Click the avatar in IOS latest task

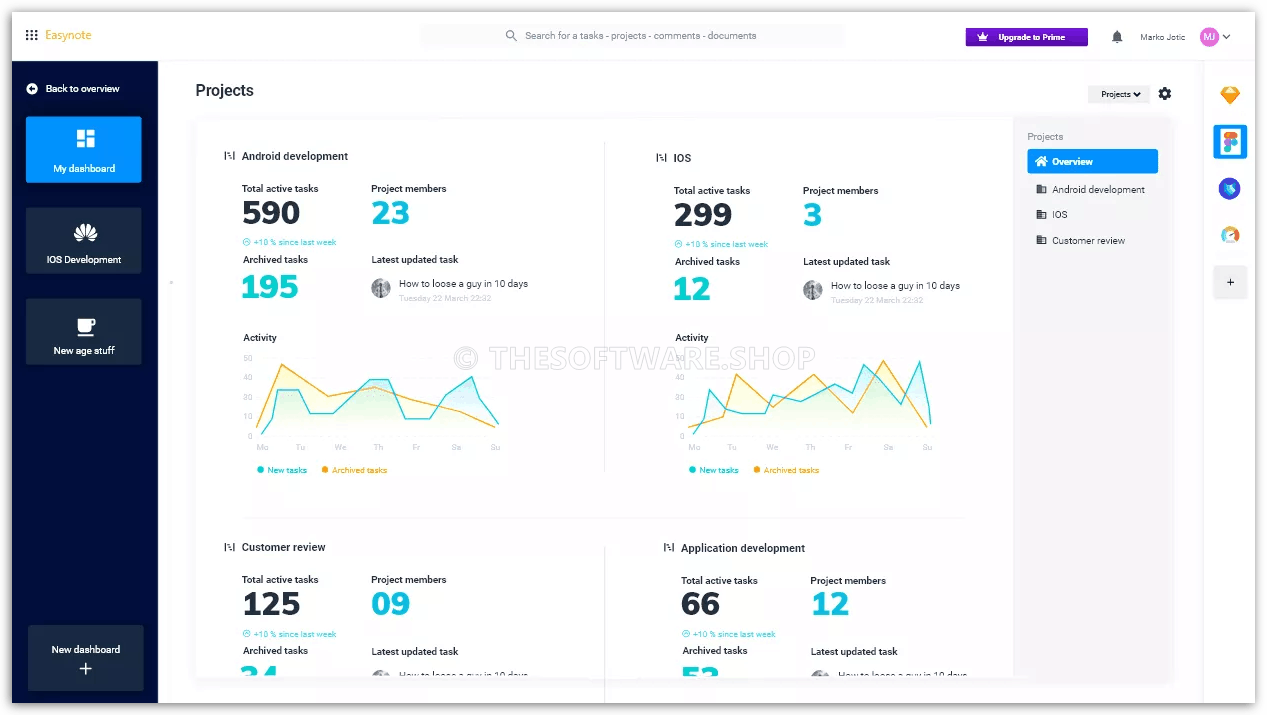813,290
